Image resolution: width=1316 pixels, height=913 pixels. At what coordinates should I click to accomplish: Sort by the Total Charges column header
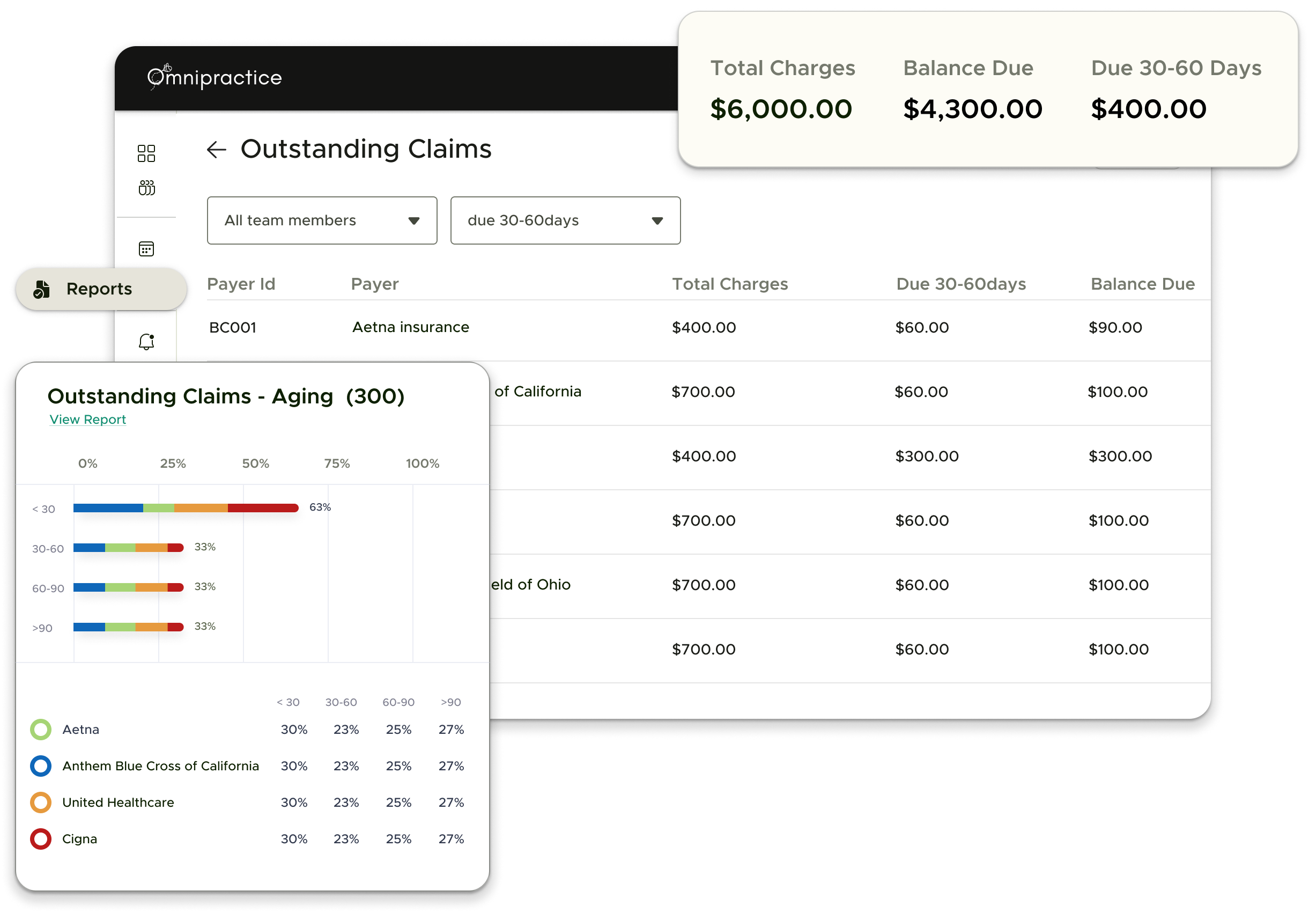pyautogui.click(x=730, y=284)
